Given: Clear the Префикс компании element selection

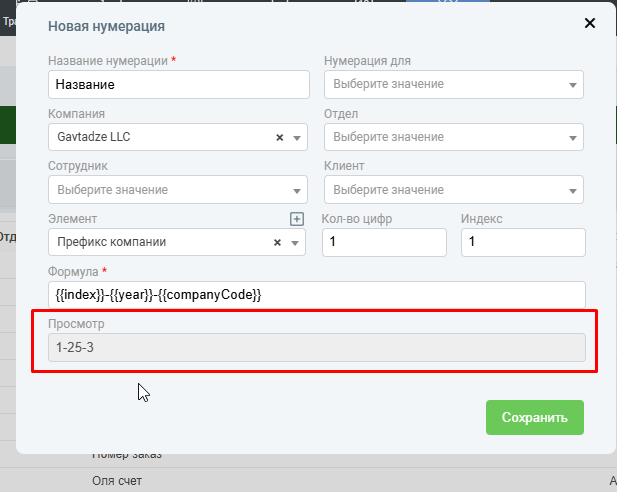Looking at the screenshot, I should point(280,242).
